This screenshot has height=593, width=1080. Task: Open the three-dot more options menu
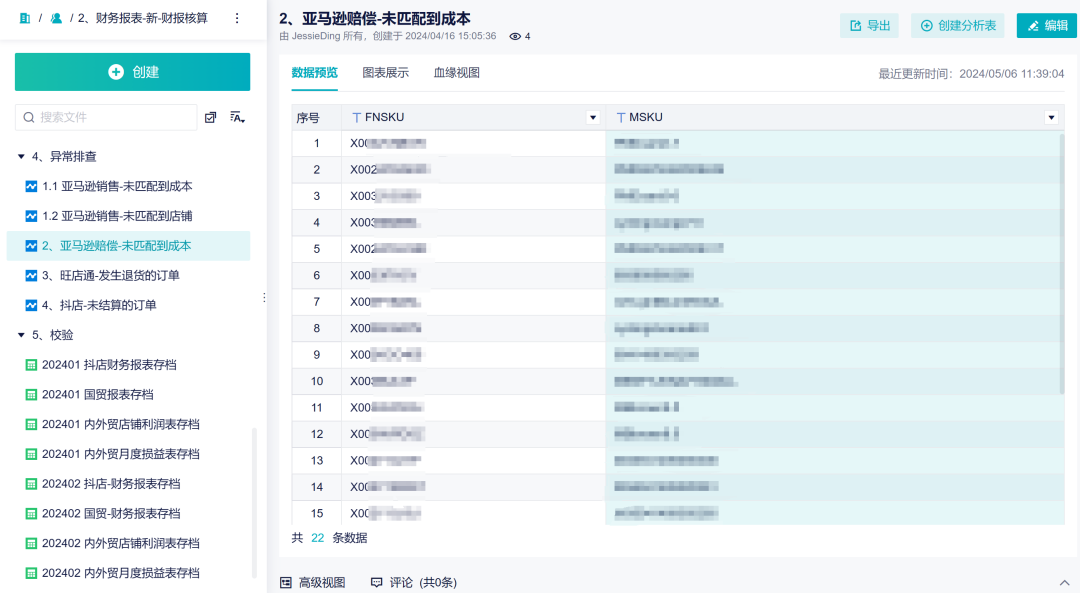(237, 18)
